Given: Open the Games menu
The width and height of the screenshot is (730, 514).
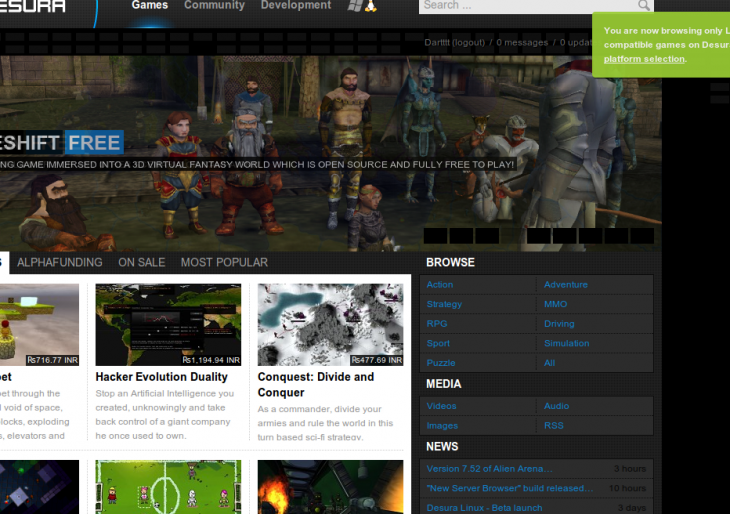Looking at the screenshot, I should pos(150,5).
